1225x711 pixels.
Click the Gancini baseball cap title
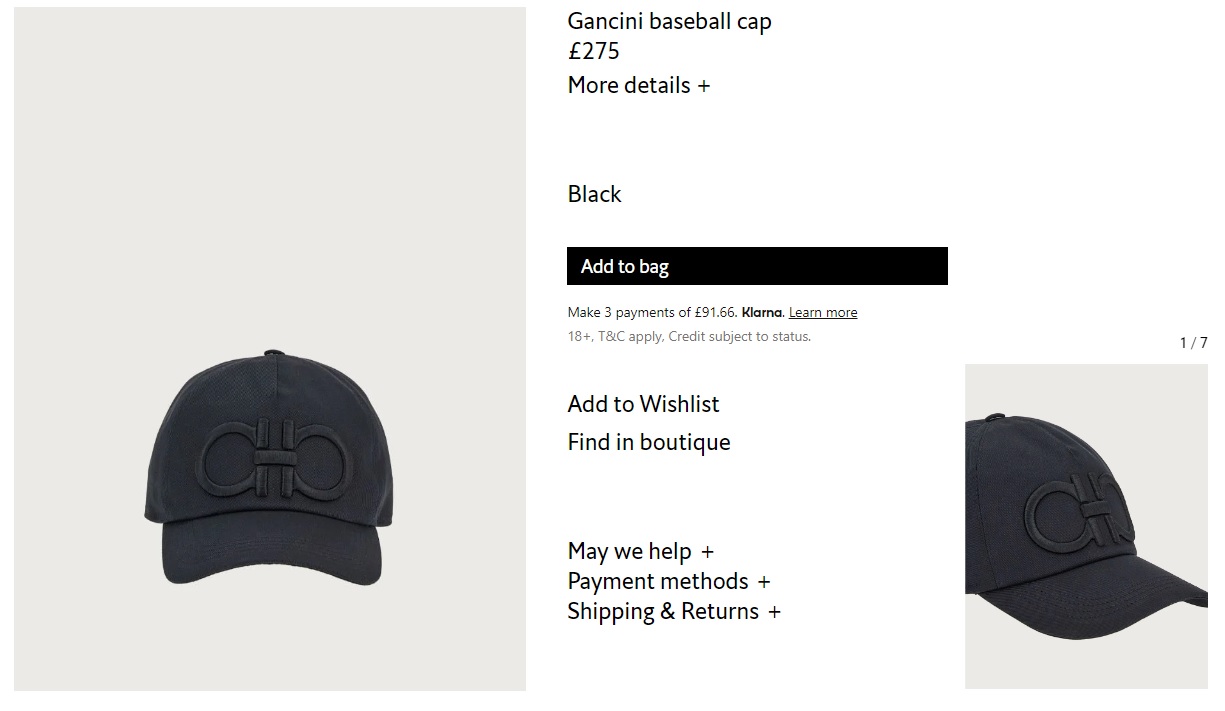pos(669,21)
